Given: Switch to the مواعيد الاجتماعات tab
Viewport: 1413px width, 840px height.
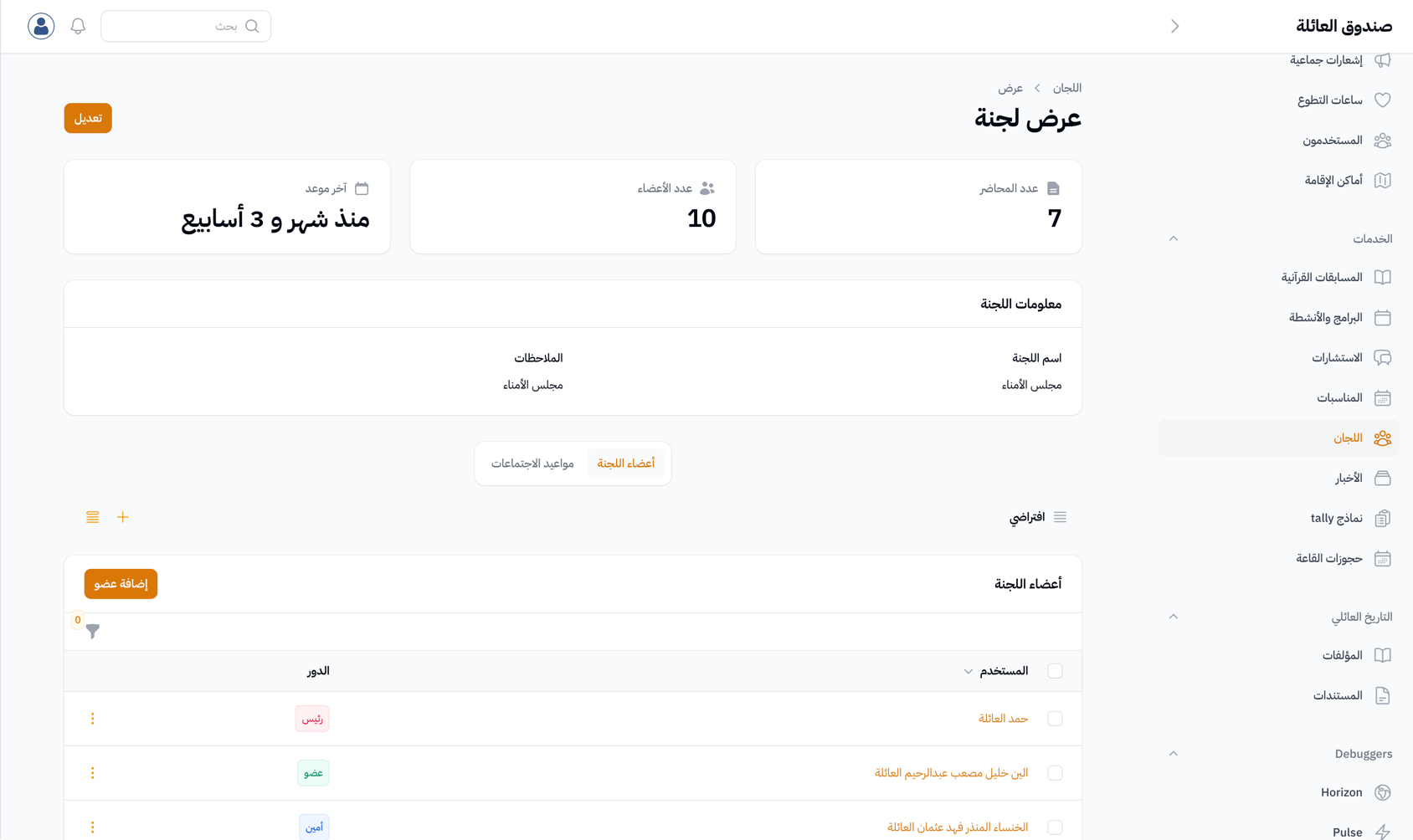Looking at the screenshot, I should (x=533, y=463).
